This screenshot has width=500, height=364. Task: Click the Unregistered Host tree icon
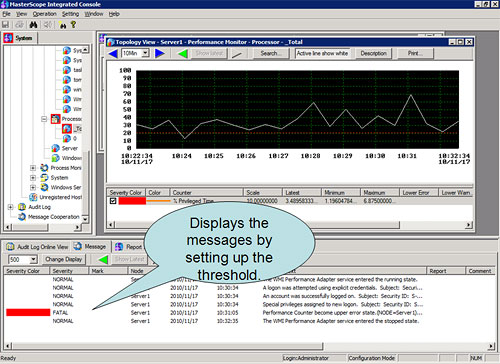(33, 197)
